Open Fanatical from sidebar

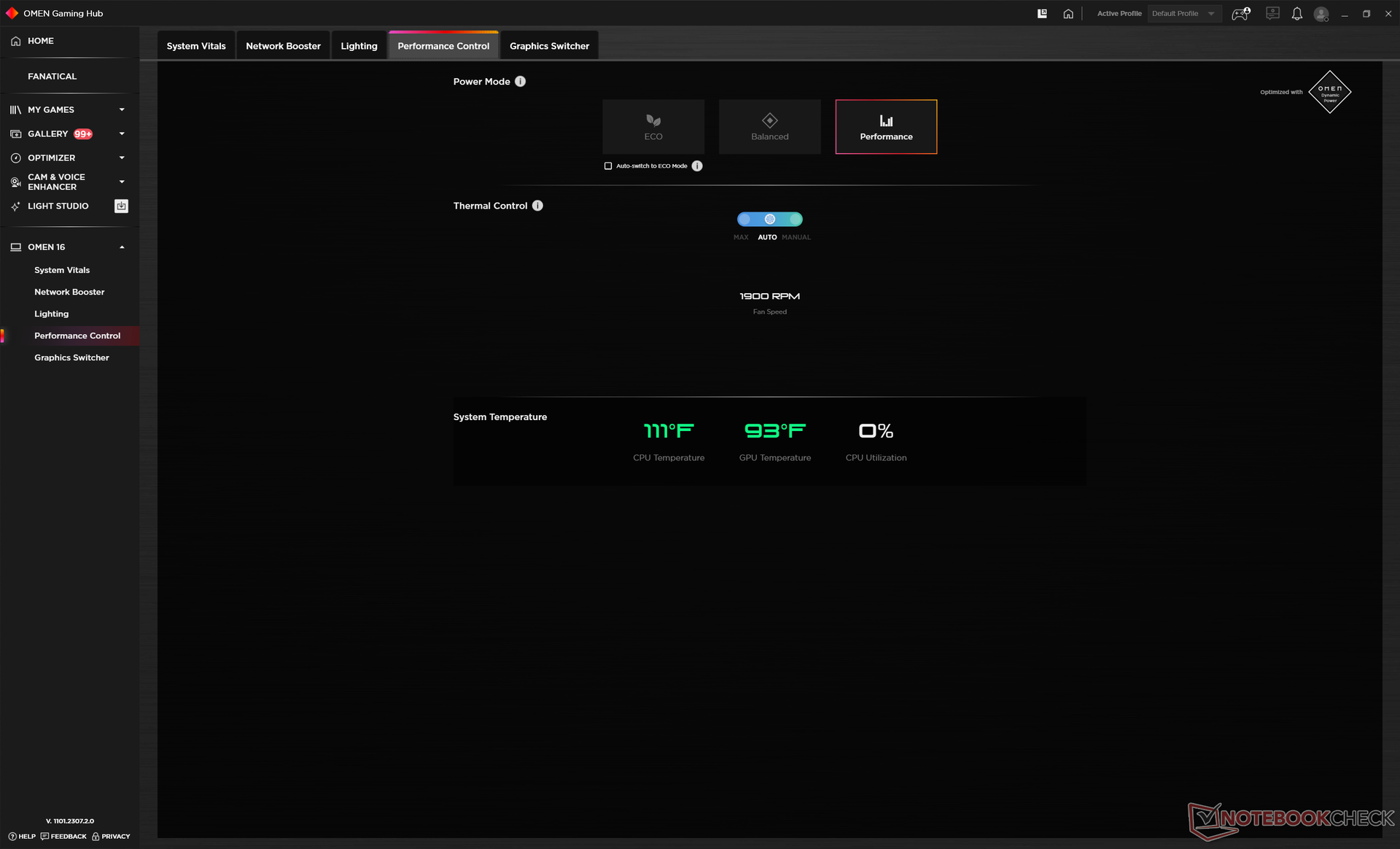tap(52, 77)
